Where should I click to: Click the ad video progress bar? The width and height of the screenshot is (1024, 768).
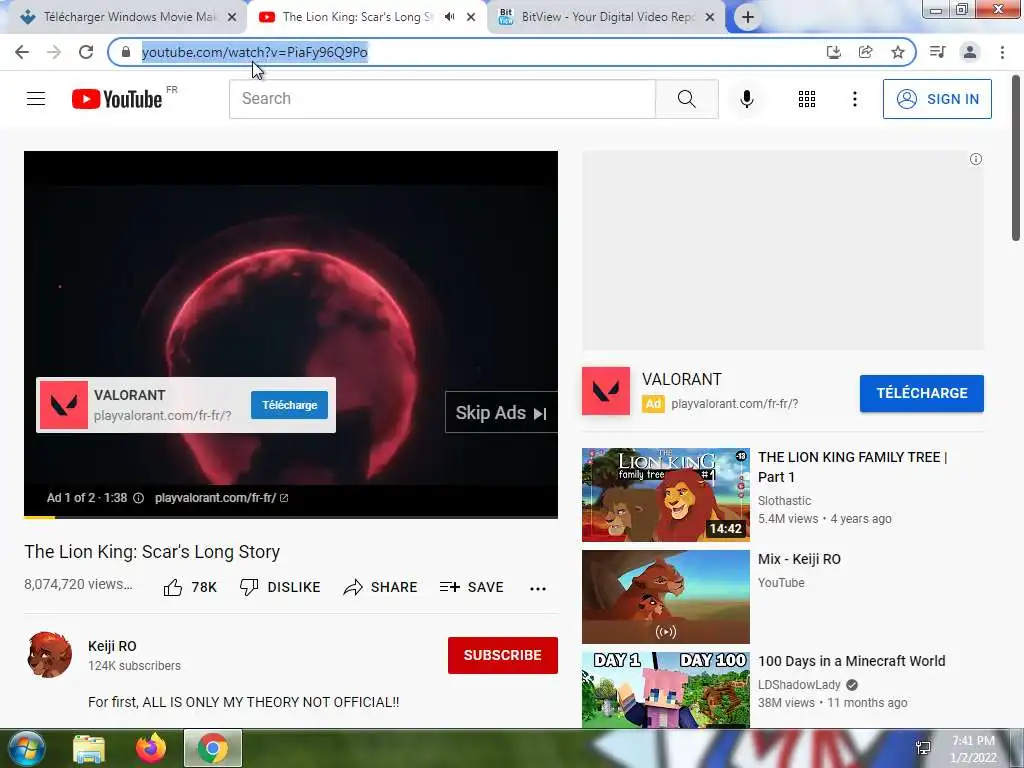pyautogui.click(x=291, y=517)
